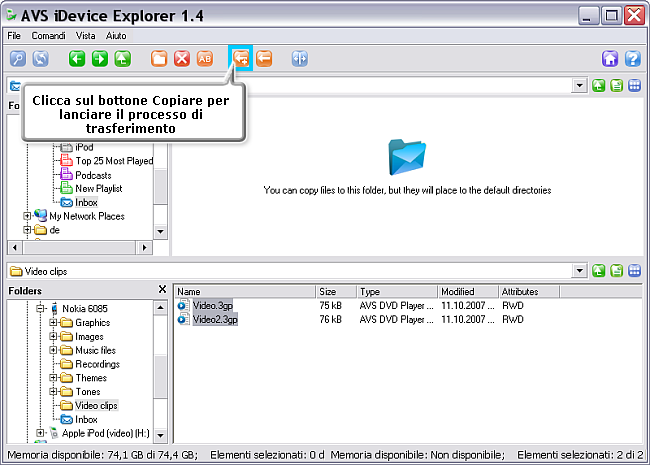This screenshot has height=465, width=650.
Task: Open the Vista menu
Action: (x=85, y=36)
